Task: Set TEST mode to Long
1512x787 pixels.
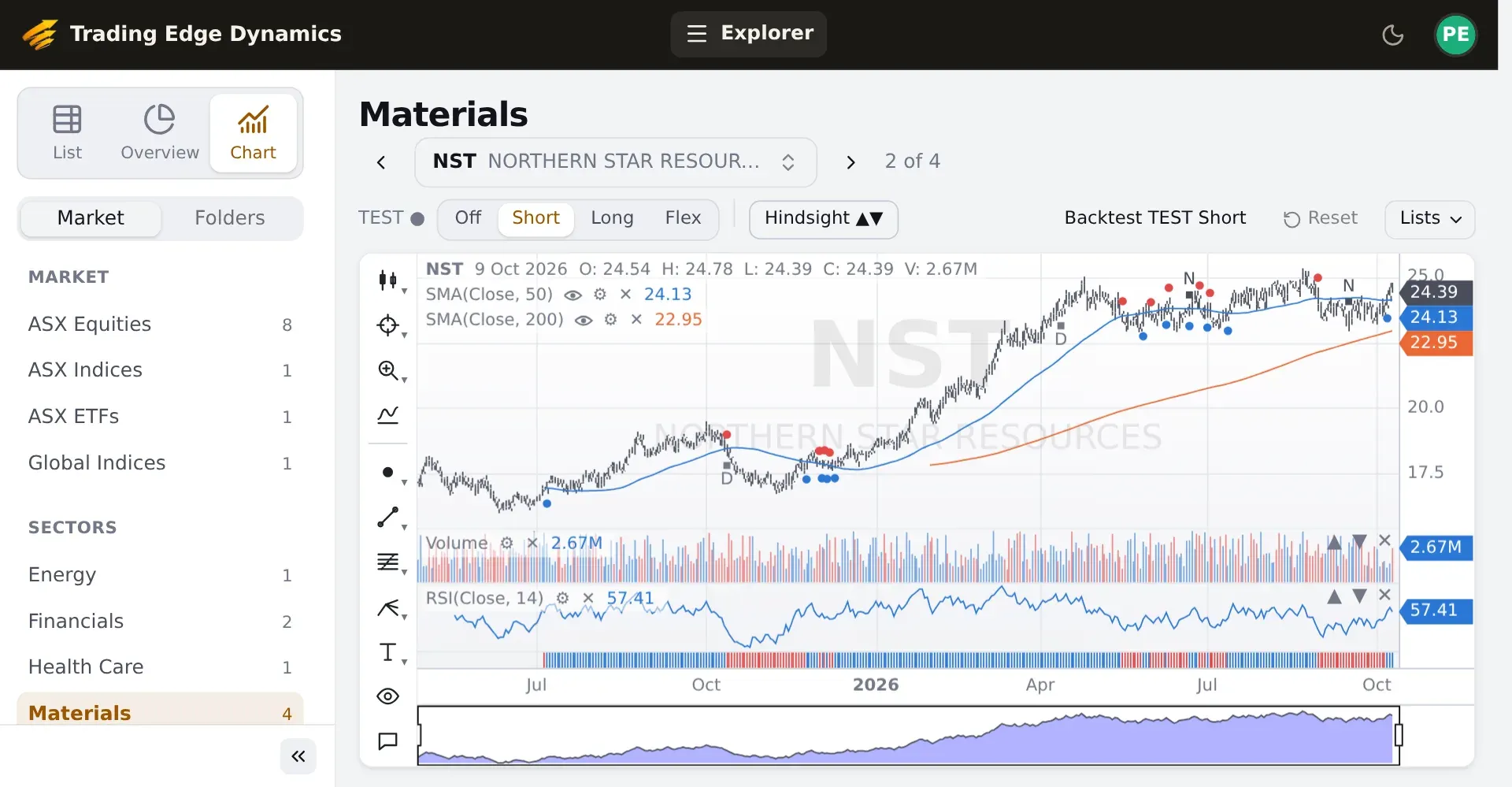Action: 612,218
